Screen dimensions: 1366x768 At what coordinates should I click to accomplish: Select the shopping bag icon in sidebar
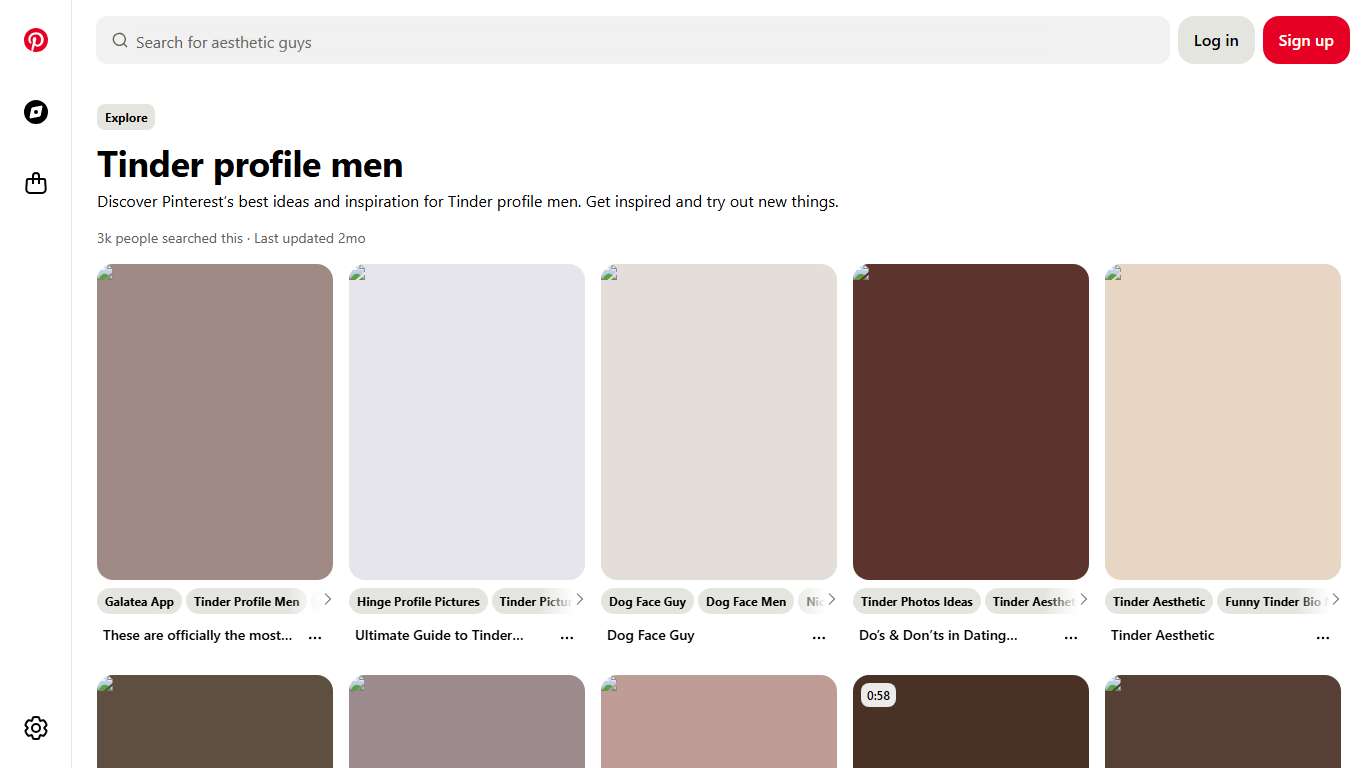tap(36, 183)
